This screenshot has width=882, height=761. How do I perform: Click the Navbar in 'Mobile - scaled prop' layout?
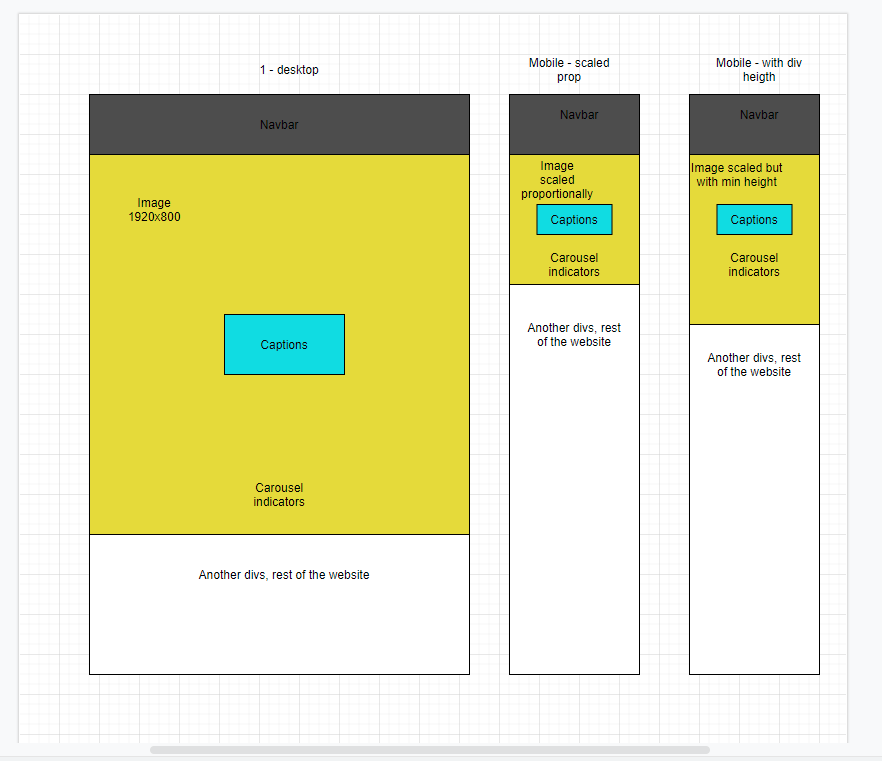click(x=574, y=124)
